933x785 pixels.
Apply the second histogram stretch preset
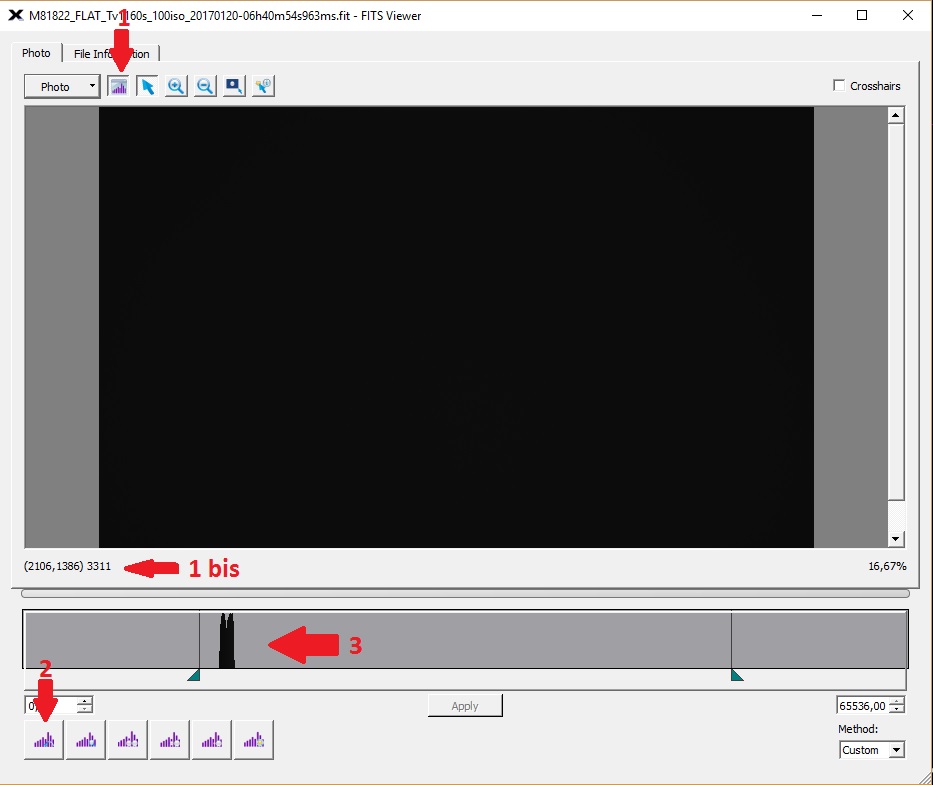coord(86,740)
